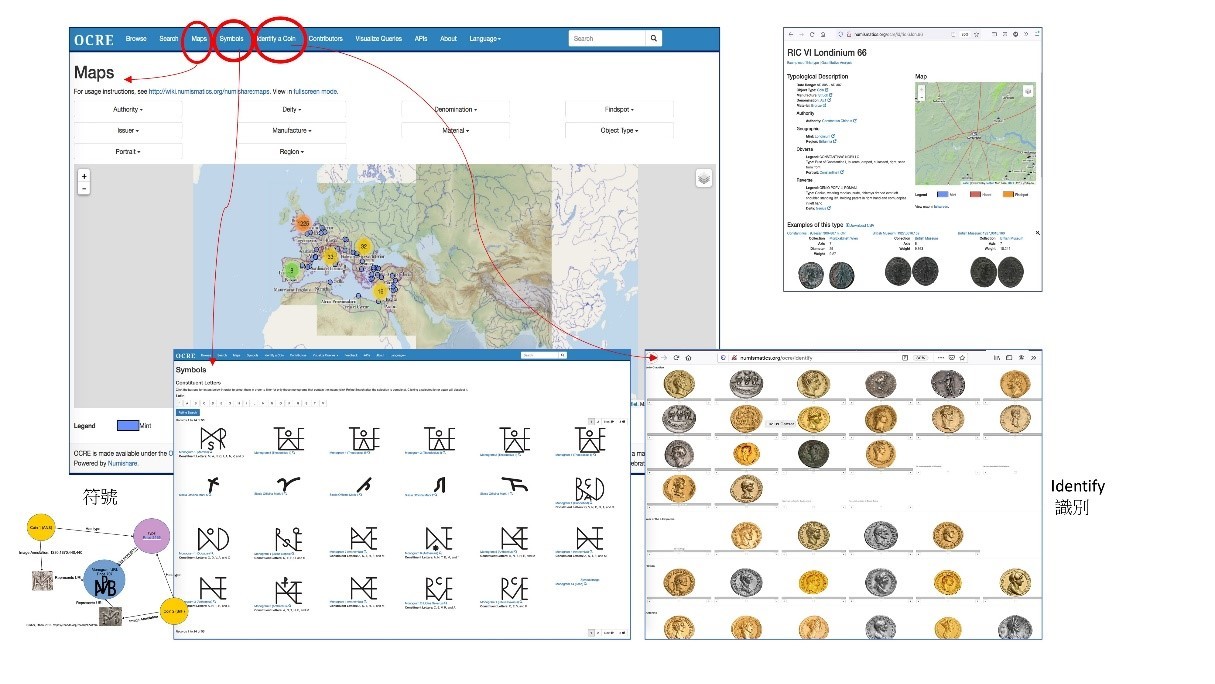1215x684 pixels.
Task: Expand the Language menu in navbar
Action: click(x=485, y=39)
